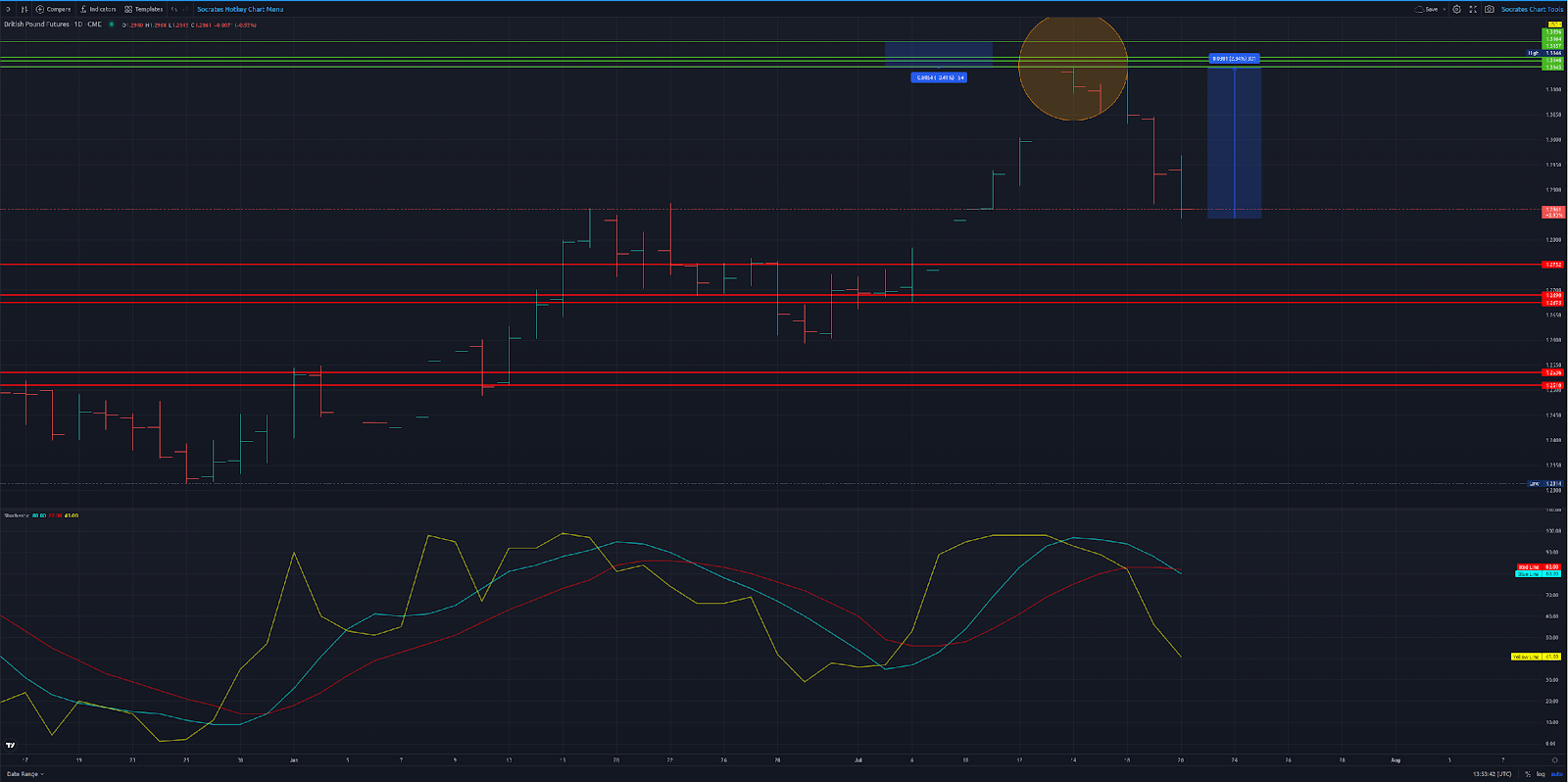This screenshot has width=1568, height=782.
Task: Toggle log scale mode
Action: (x=1541, y=774)
